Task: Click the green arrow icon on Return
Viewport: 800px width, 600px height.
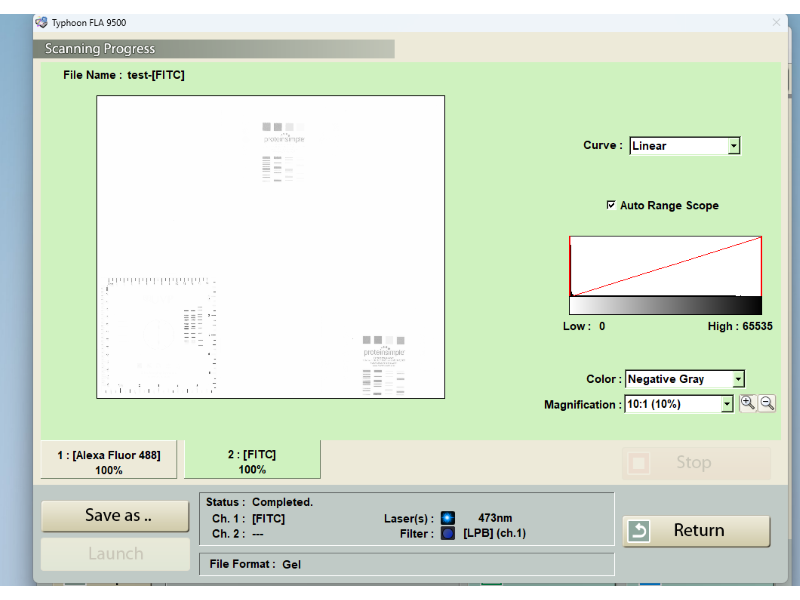Action: (638, 531)
